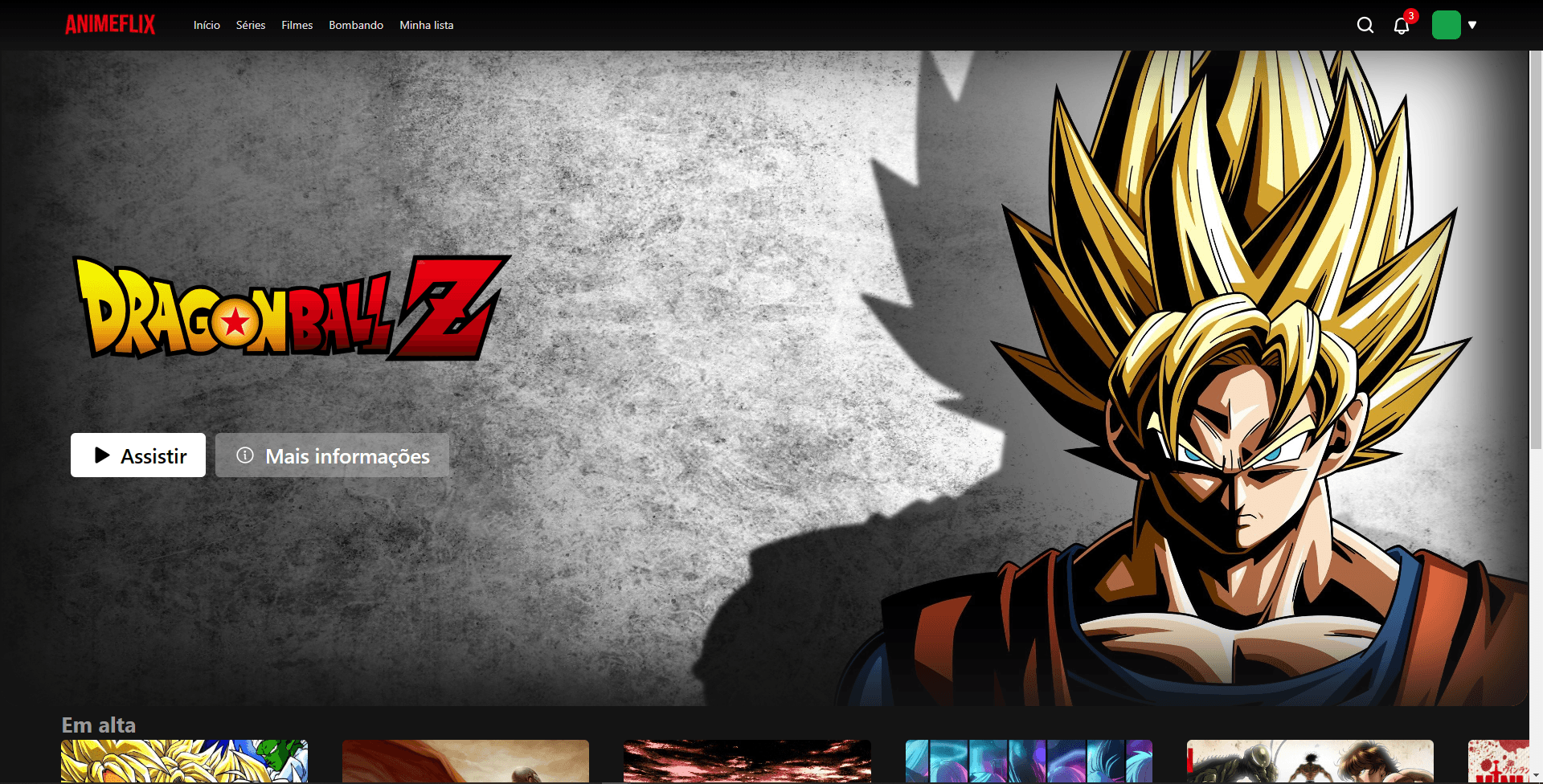
Task: Open the first Em alta thumbnail with yellow-haired characters
Action: pos(184,761)
